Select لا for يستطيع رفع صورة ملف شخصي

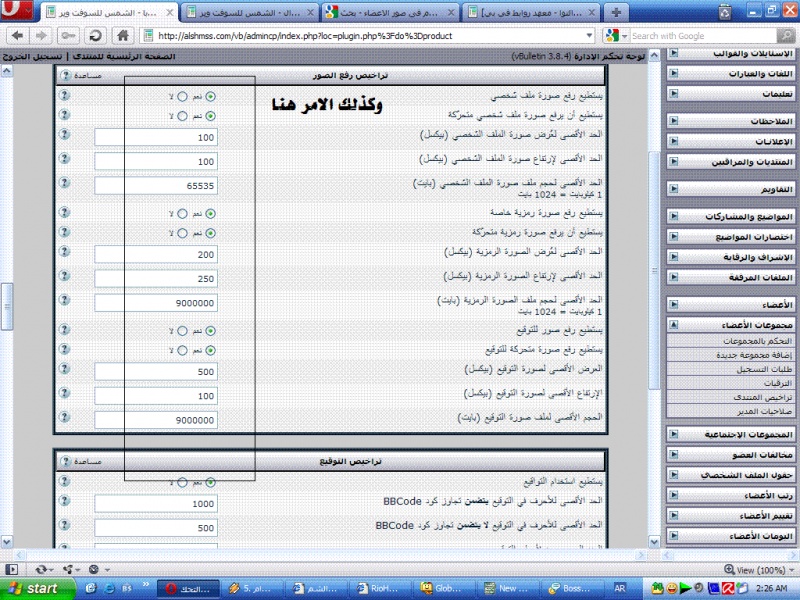click(182, 97)
